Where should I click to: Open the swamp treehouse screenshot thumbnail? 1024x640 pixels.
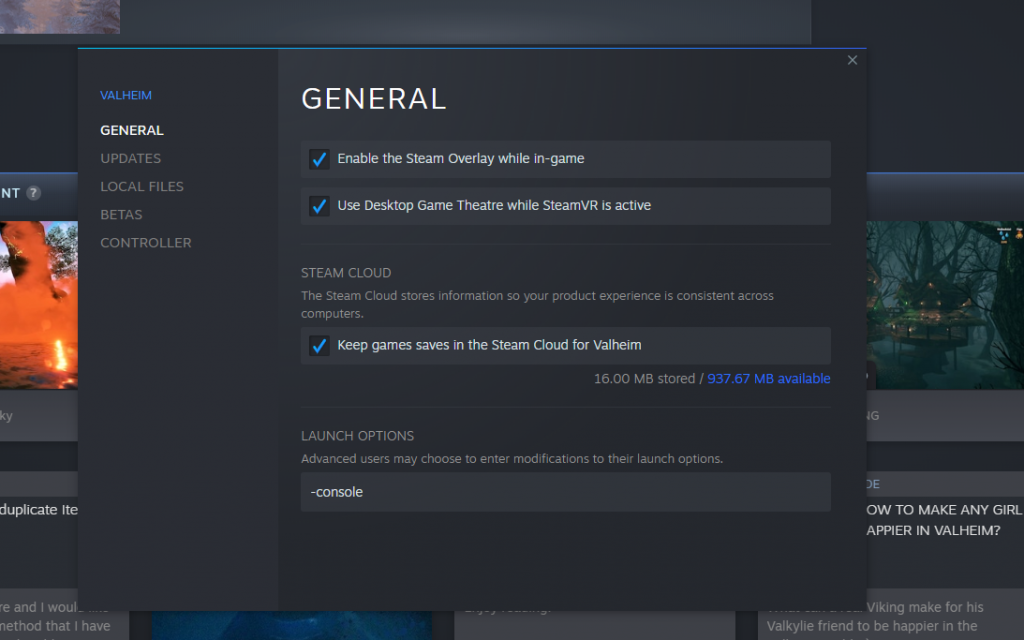(x=945, y=305)
